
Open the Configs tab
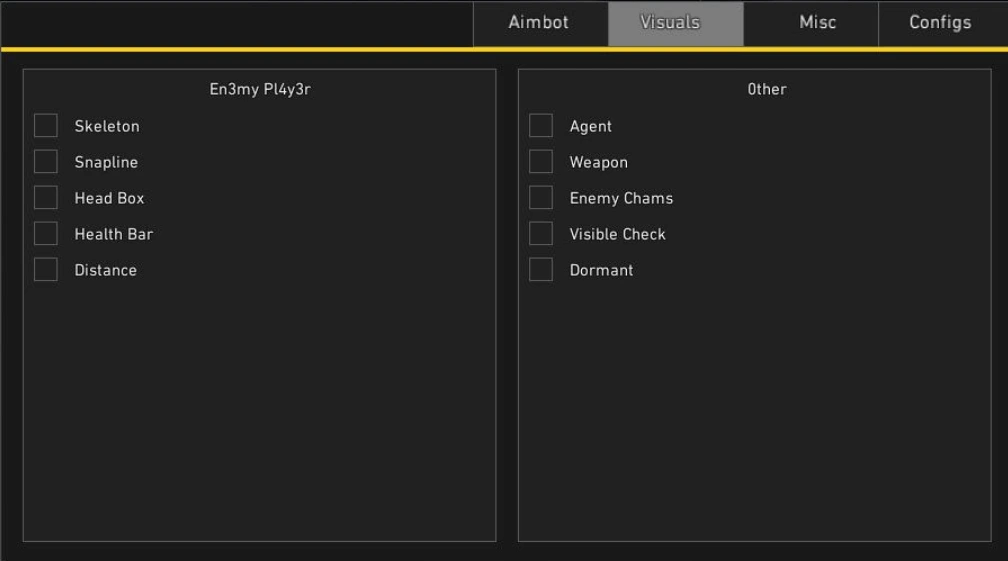[x=942, y=23]
